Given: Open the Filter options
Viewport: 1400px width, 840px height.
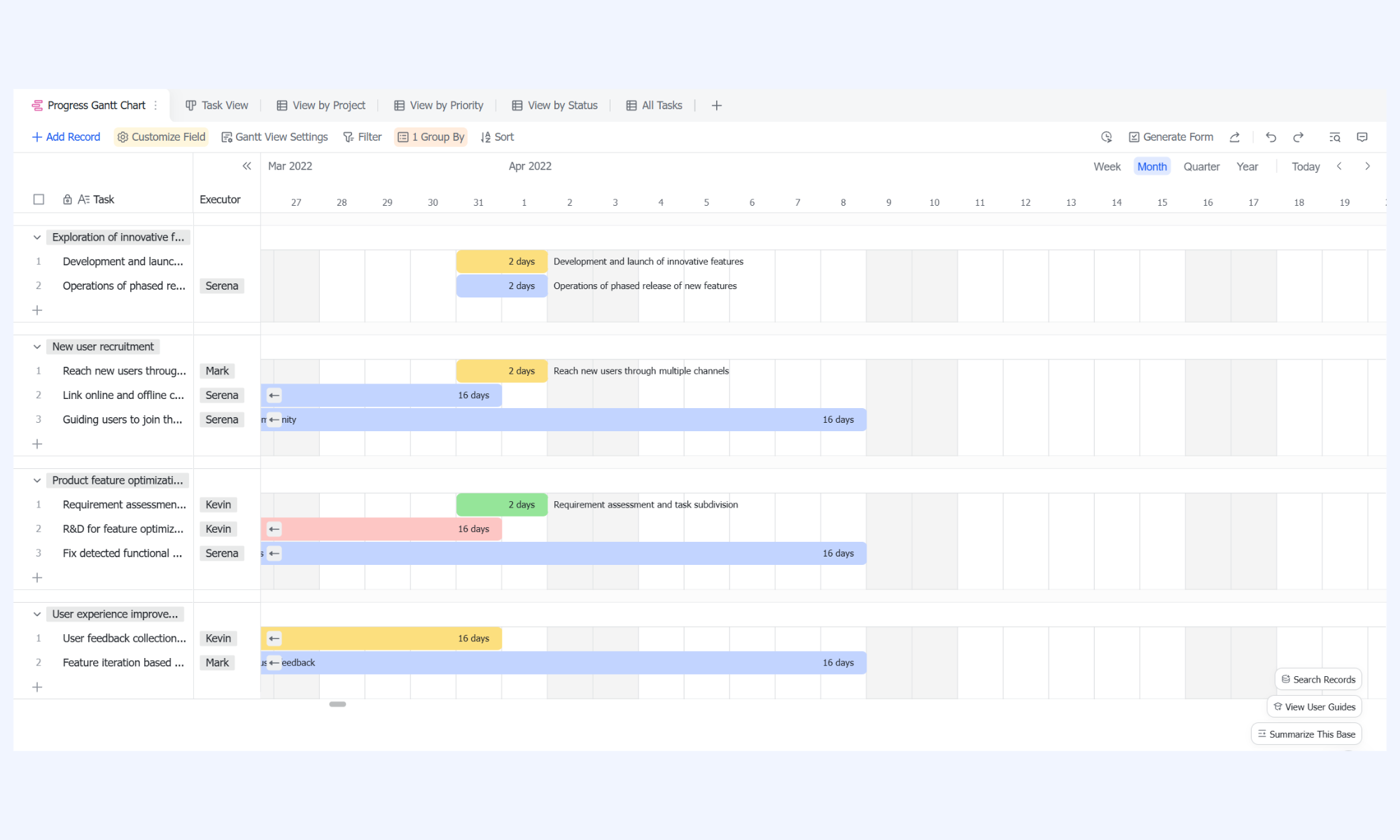Looking at the screenshot, I should click(362, 137).
